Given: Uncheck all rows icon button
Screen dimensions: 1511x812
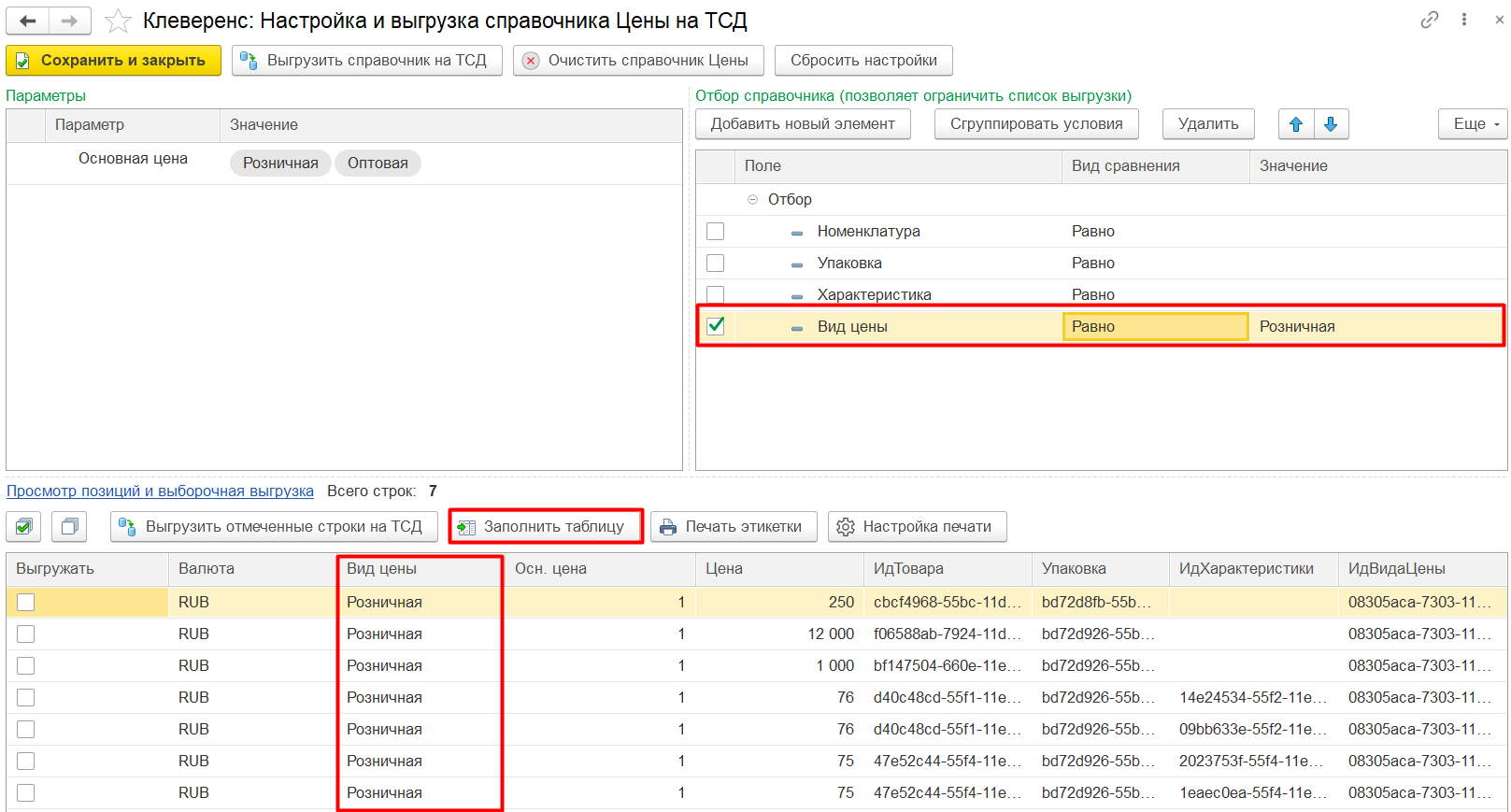Looking at the screenshot, I should 69,527.
